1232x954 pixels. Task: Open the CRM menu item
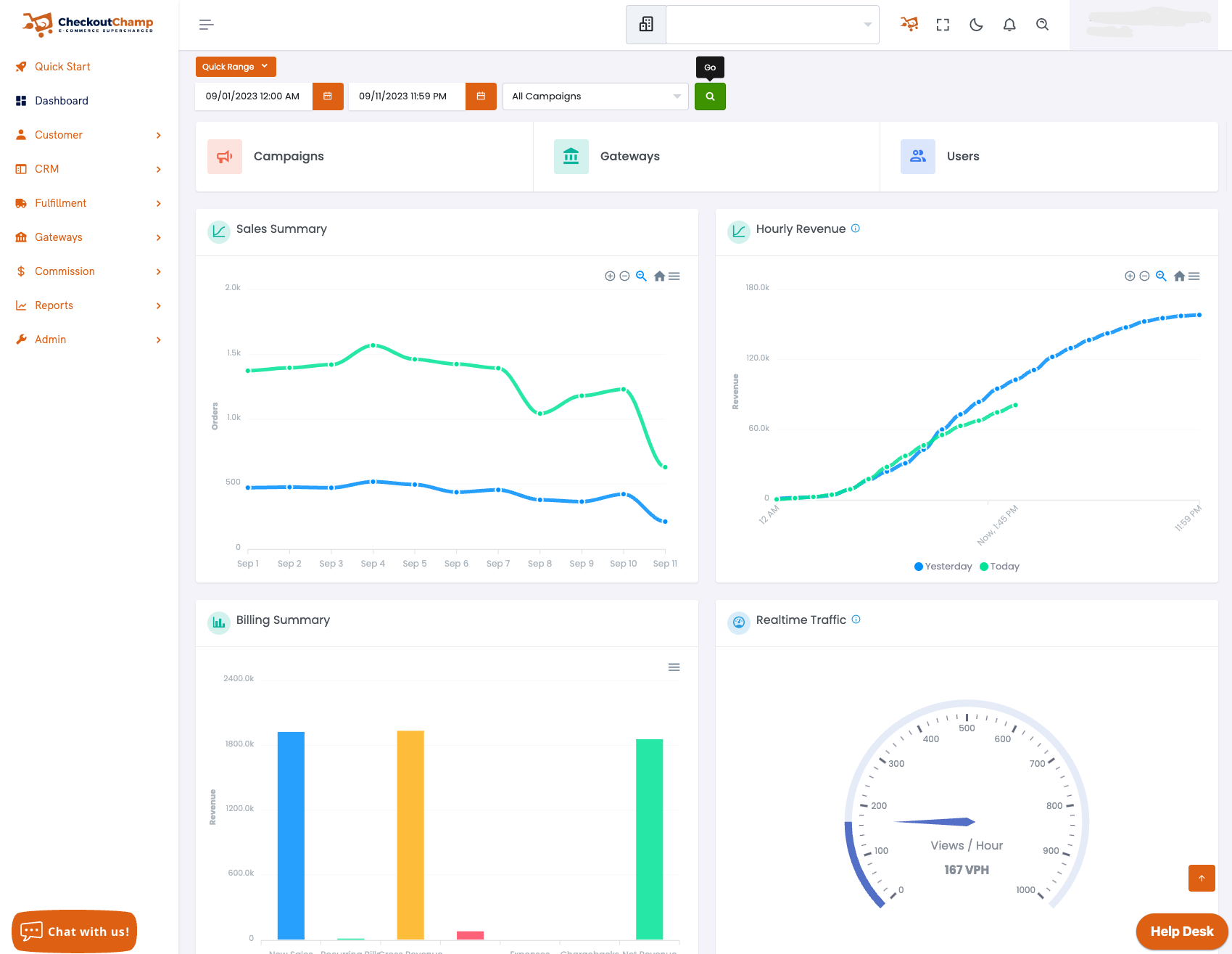46,169
